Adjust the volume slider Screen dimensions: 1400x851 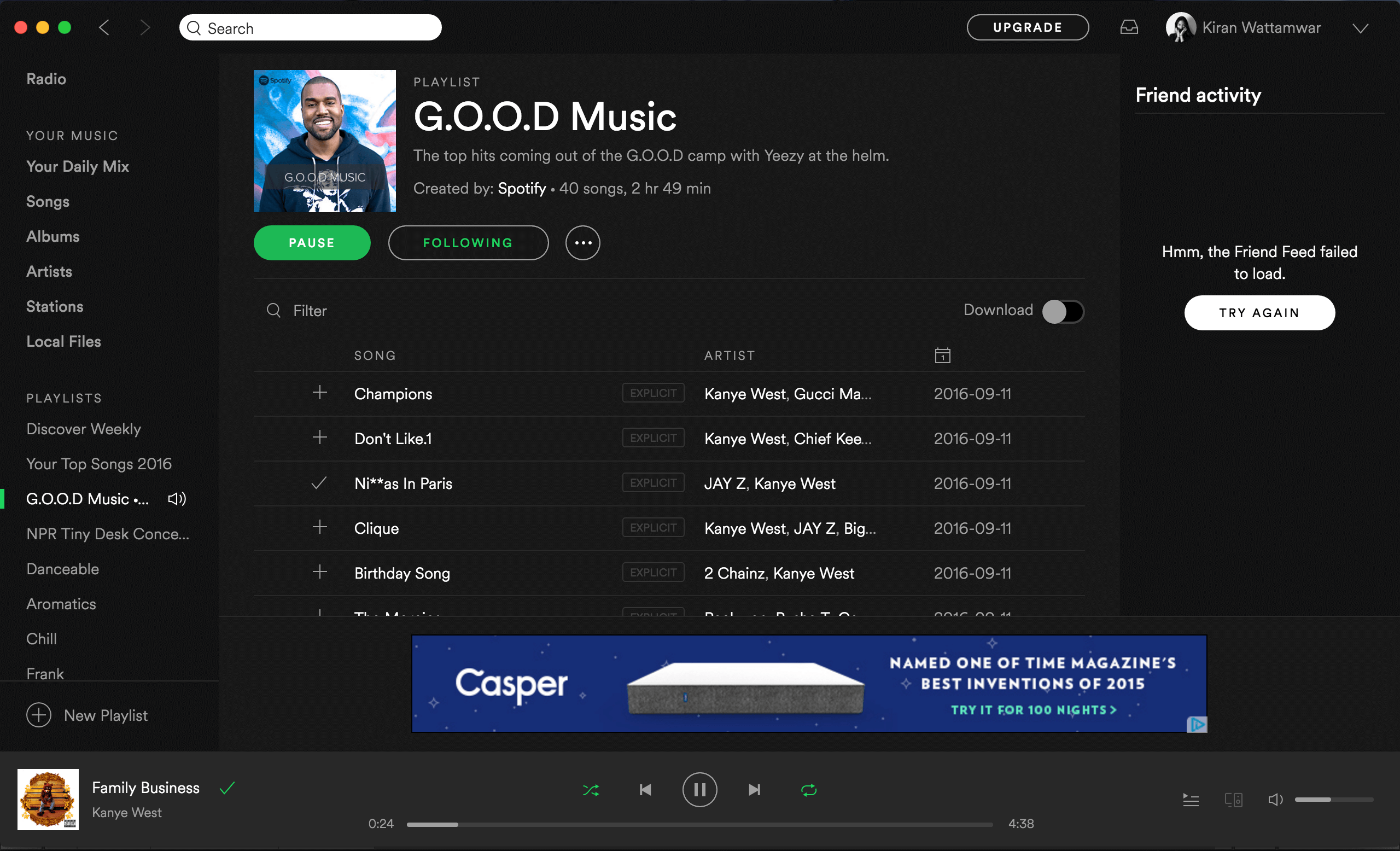tap(1333, 799)
